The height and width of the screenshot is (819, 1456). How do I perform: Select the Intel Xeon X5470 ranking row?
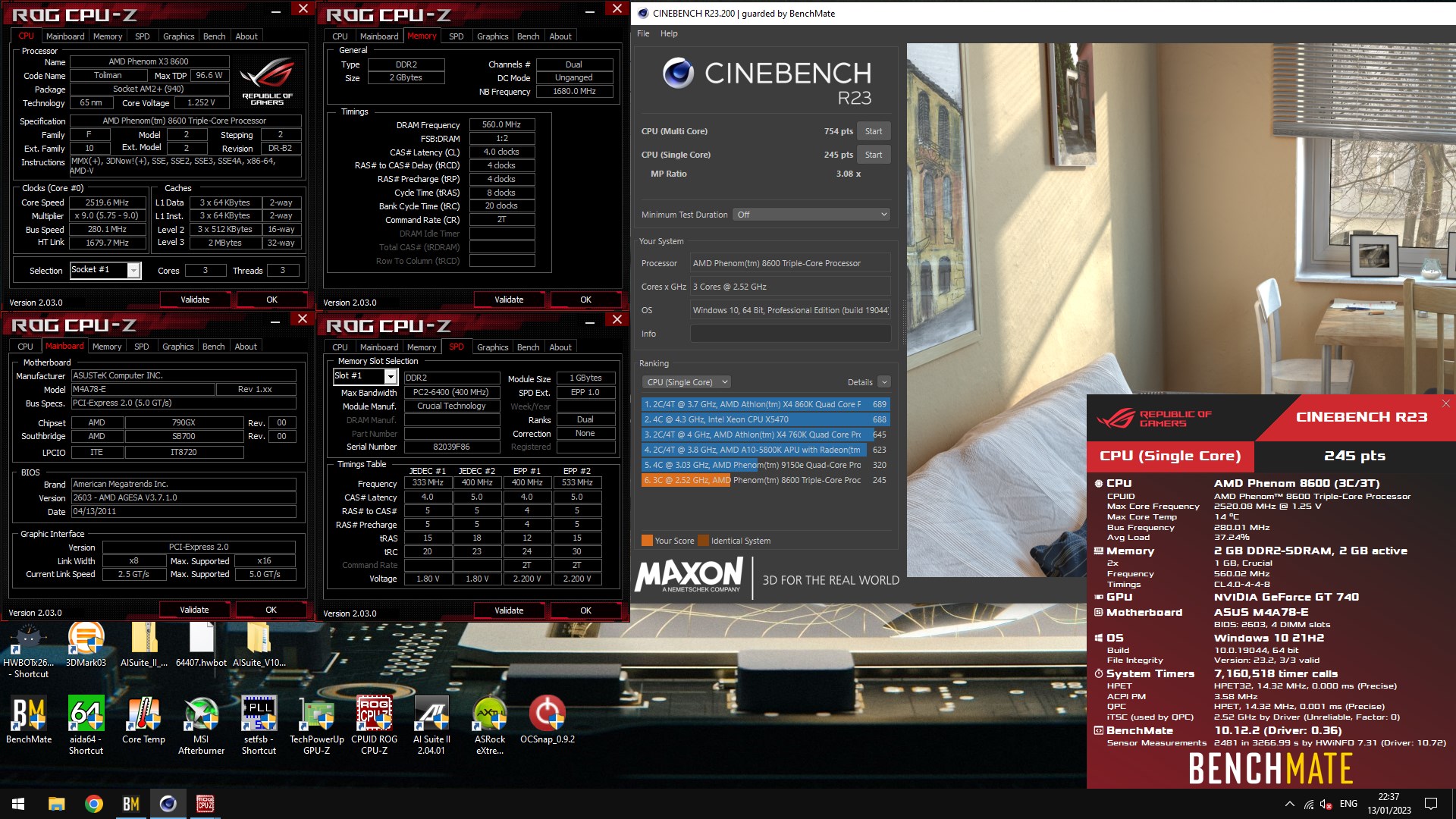(765, 419)
